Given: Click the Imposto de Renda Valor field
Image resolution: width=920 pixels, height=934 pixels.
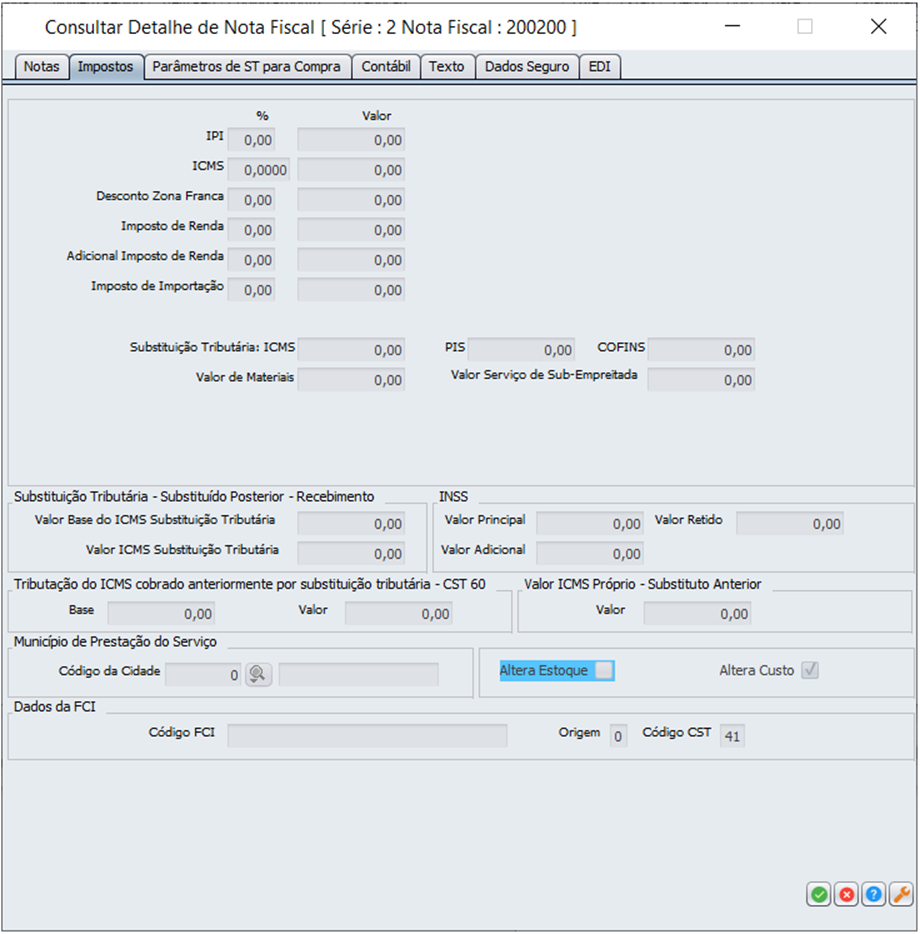Looking at the screenshot, I should pos(351,230).
